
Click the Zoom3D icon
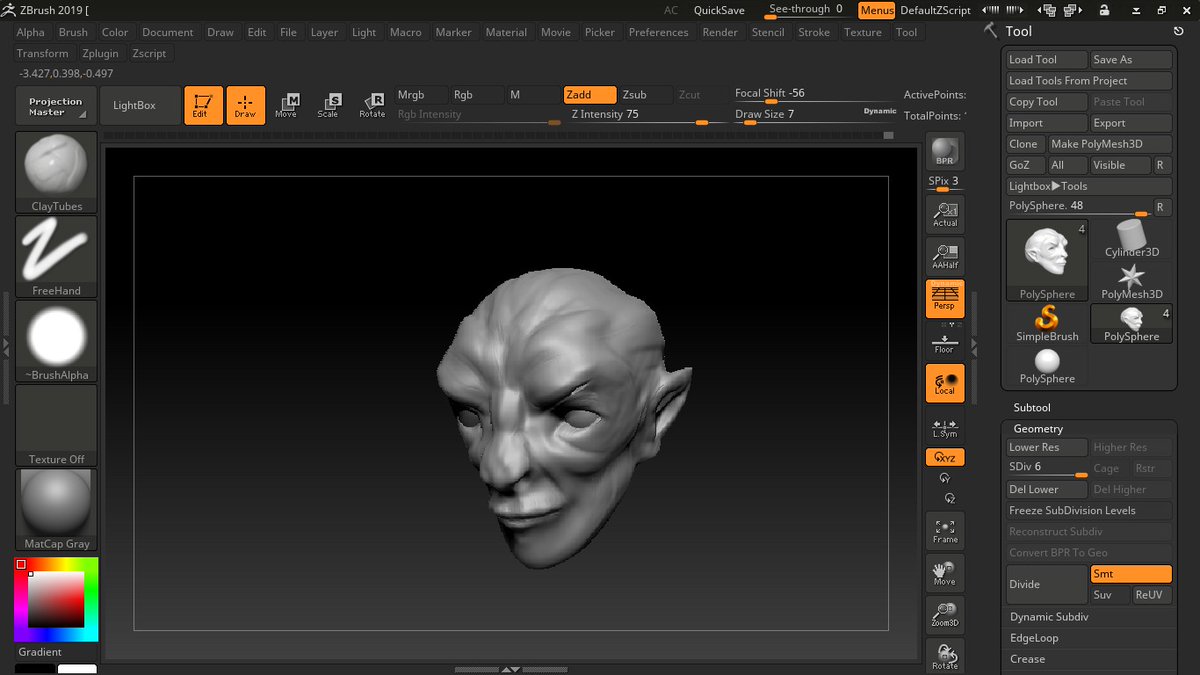(x=945, y=614)
